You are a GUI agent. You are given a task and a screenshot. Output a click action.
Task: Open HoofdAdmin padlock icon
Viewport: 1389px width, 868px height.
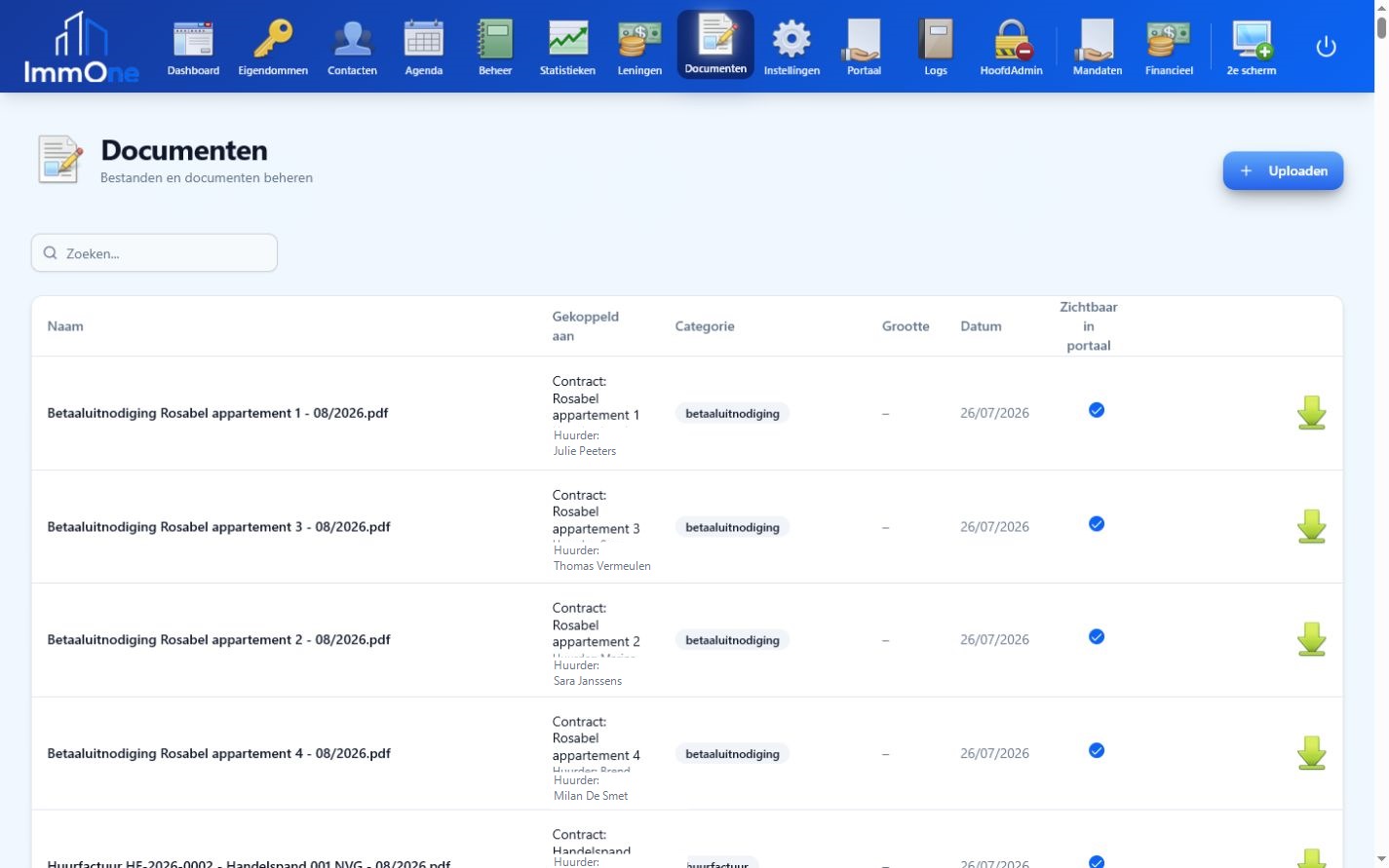point(1011,47)
